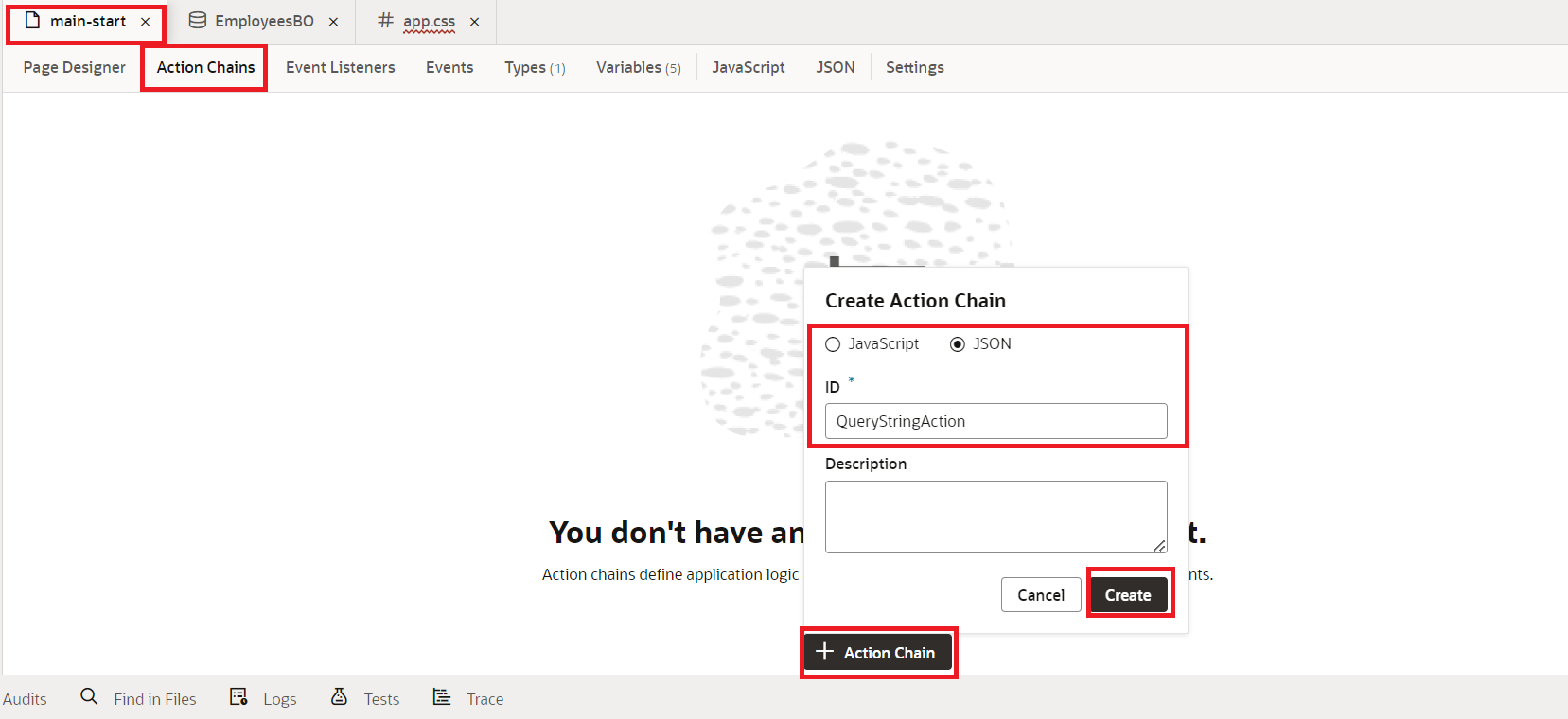Screen dimensions: 1568x719
Task: Switch to the Event Listeners tab
Action: point(340,67)
